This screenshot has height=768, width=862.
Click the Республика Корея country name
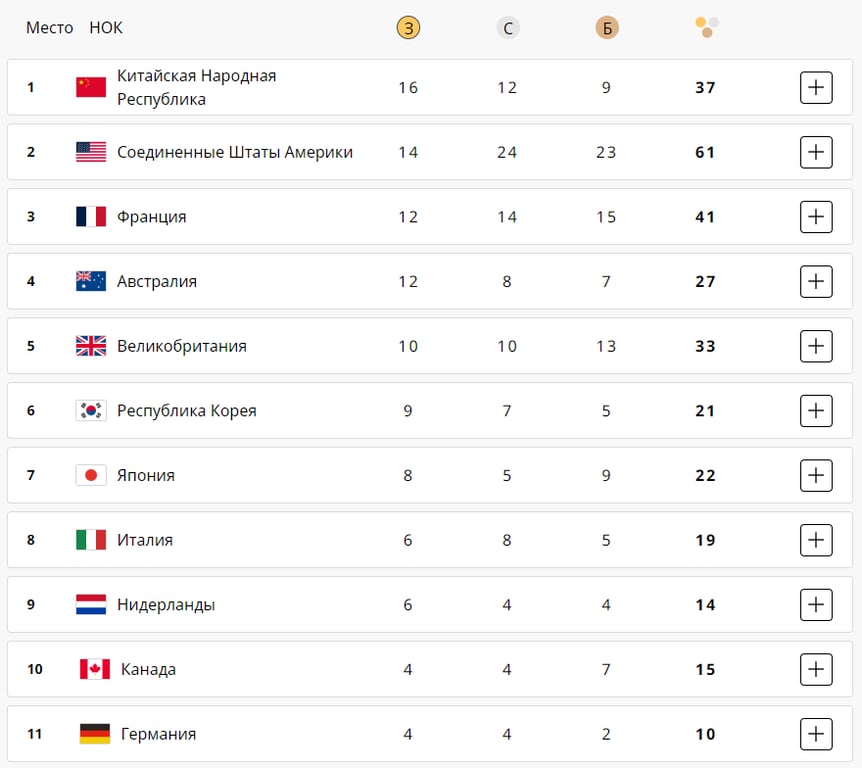[x=187, y=410]
